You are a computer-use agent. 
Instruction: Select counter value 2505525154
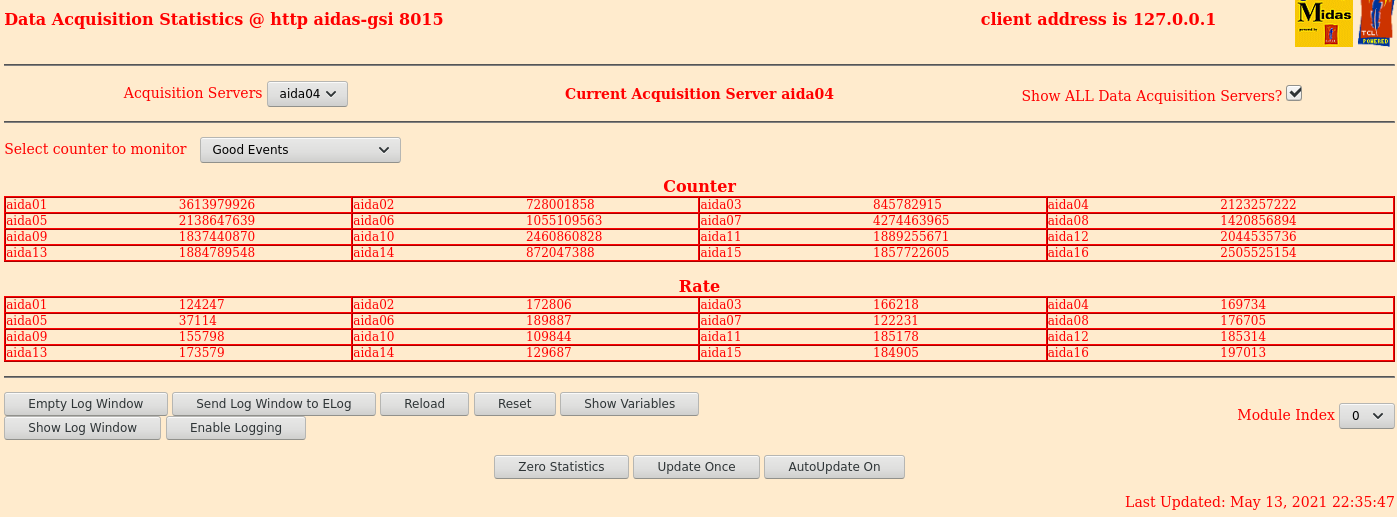(1258, 253)
